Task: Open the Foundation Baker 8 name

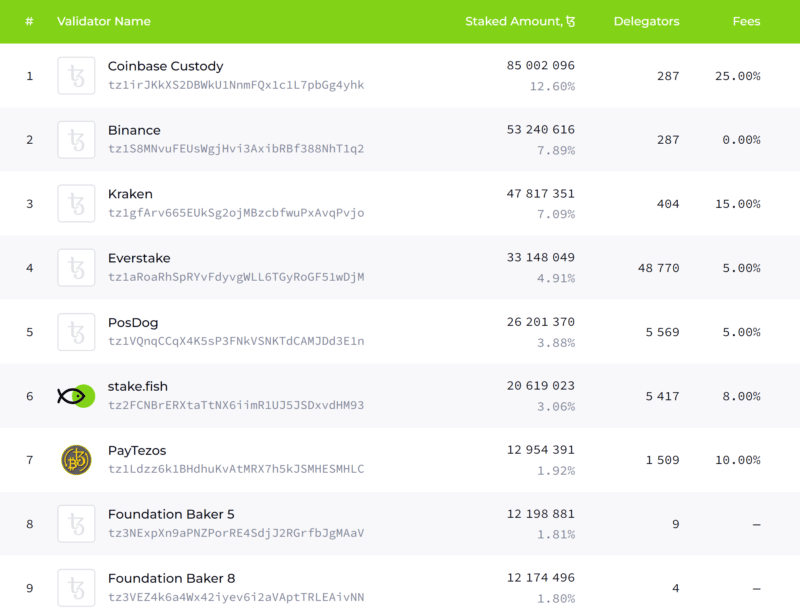Action: pyautogui.click(x=171, y=578)
